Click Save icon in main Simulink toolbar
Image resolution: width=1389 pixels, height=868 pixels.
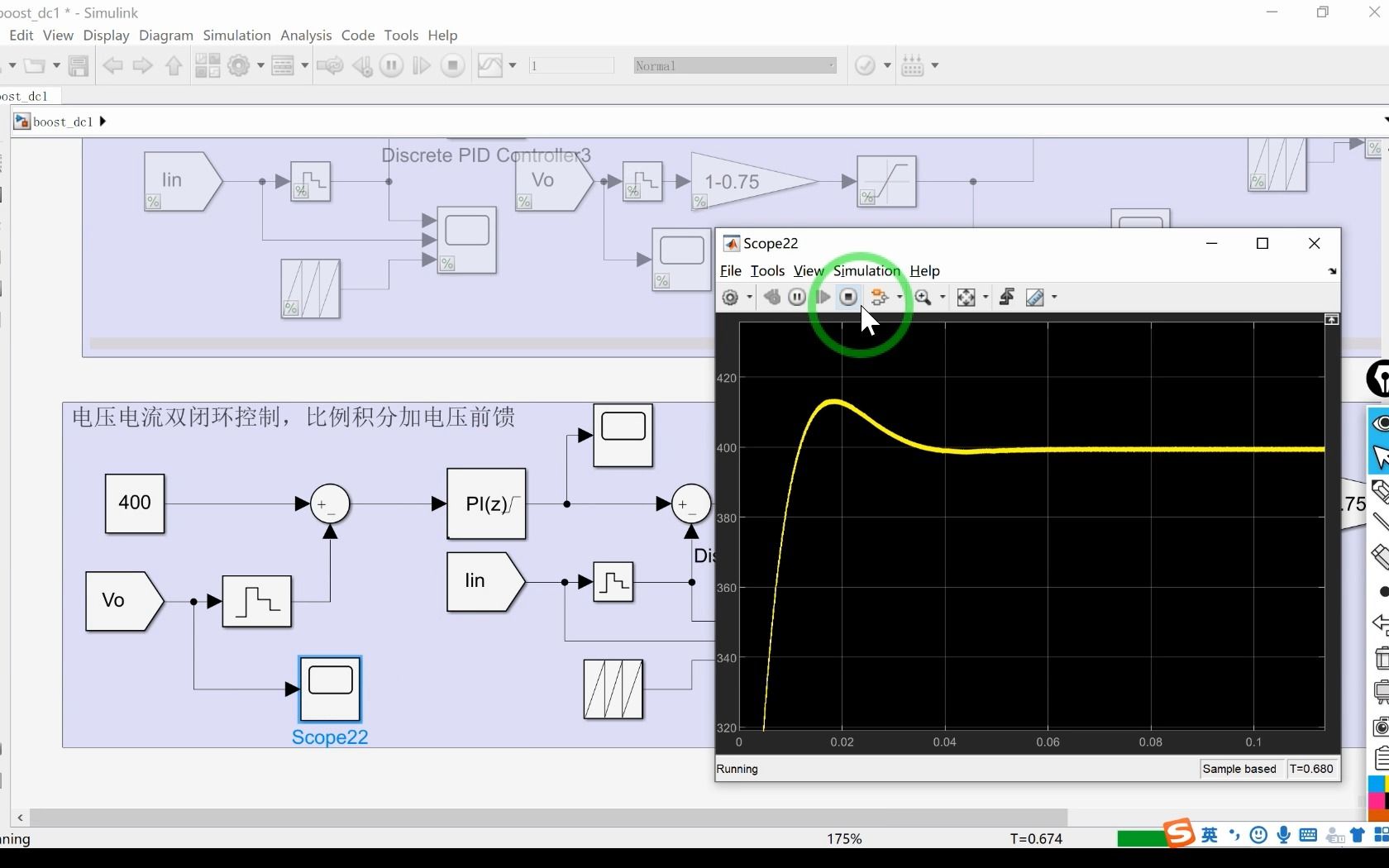pos(79,66)
